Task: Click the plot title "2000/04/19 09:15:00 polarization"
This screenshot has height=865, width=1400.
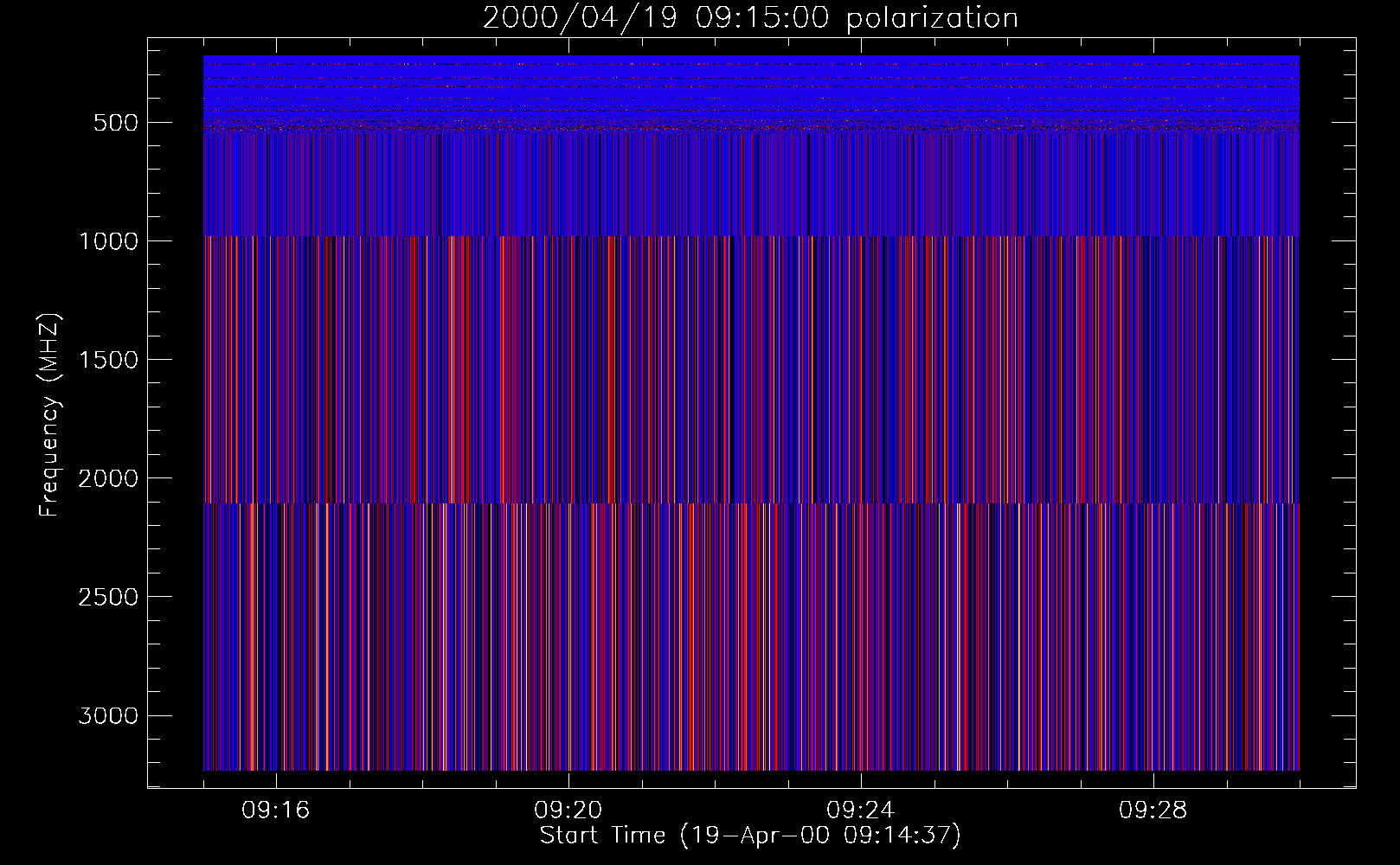Action: (x=750, y=18)
